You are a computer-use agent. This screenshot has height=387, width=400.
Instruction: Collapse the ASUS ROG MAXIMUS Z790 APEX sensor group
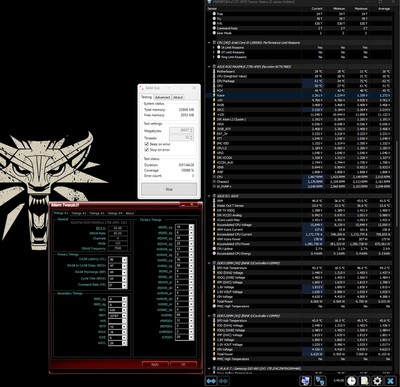click(209, 67)
